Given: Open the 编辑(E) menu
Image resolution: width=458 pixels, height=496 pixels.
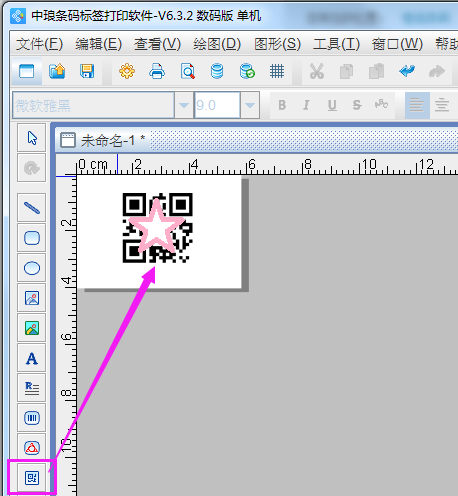Looking at the screenshot, I should 98,44.
